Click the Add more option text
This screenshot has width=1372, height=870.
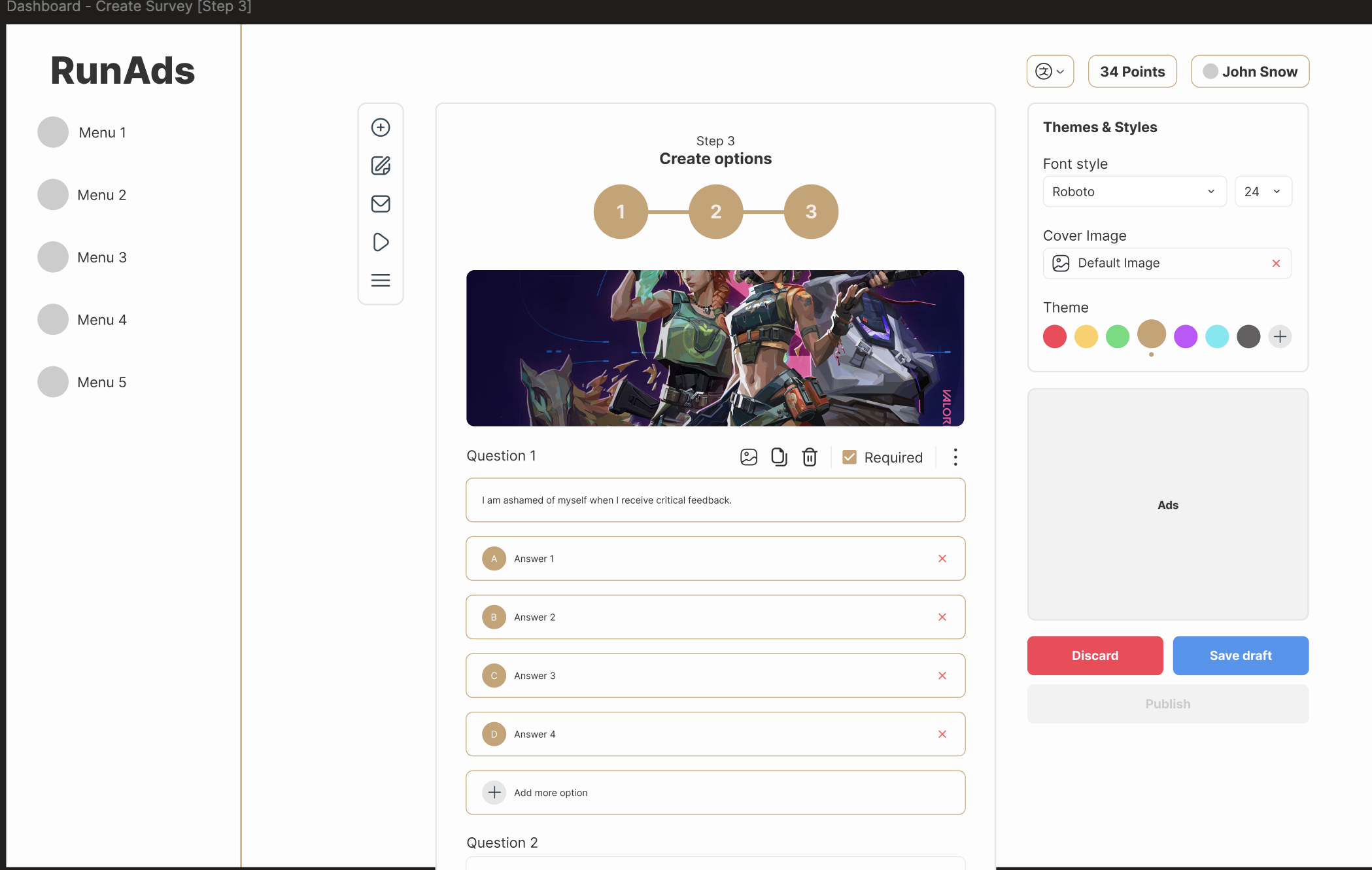tap(551, 793)
